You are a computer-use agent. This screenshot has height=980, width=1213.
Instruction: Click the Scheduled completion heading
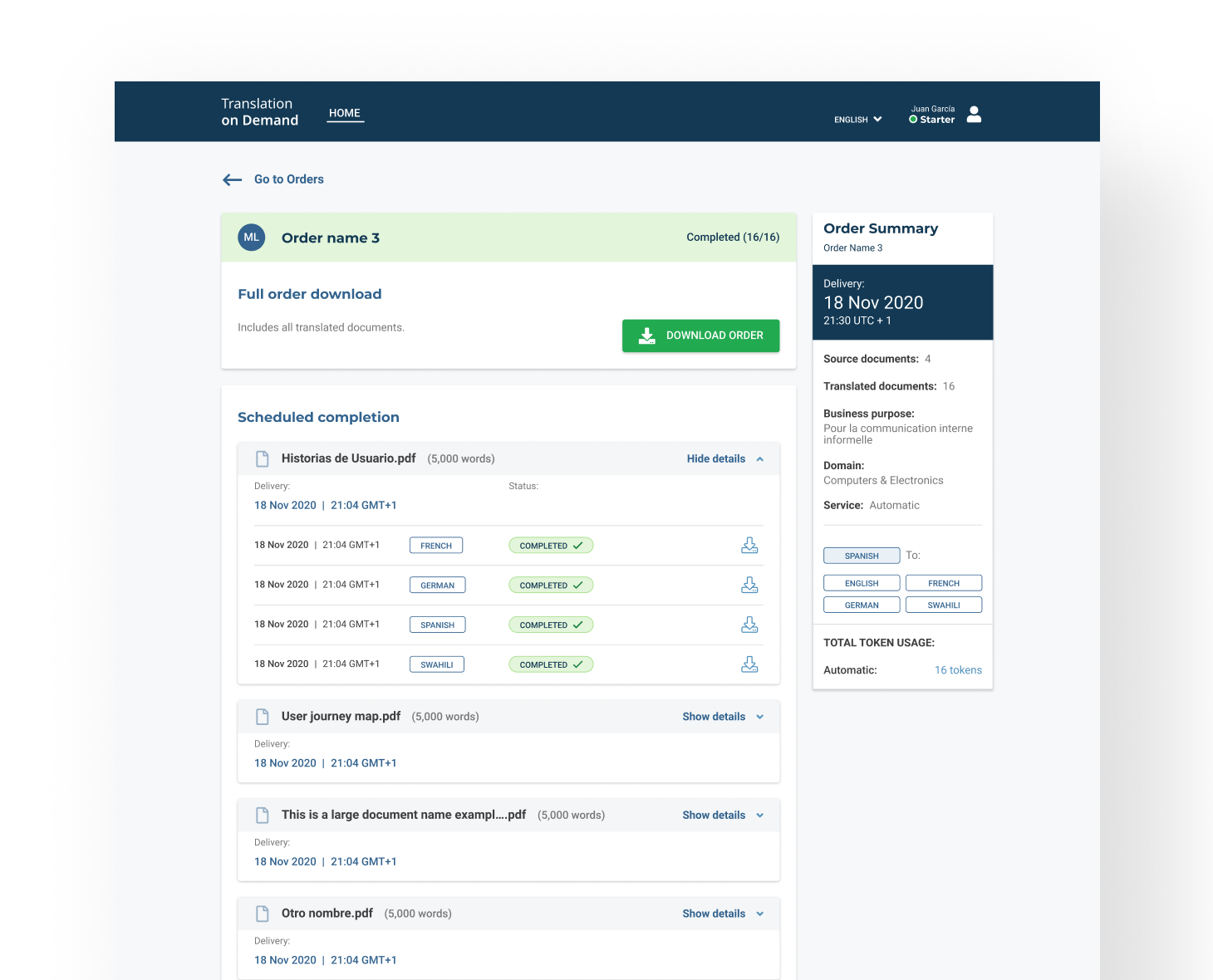[318, 418]
